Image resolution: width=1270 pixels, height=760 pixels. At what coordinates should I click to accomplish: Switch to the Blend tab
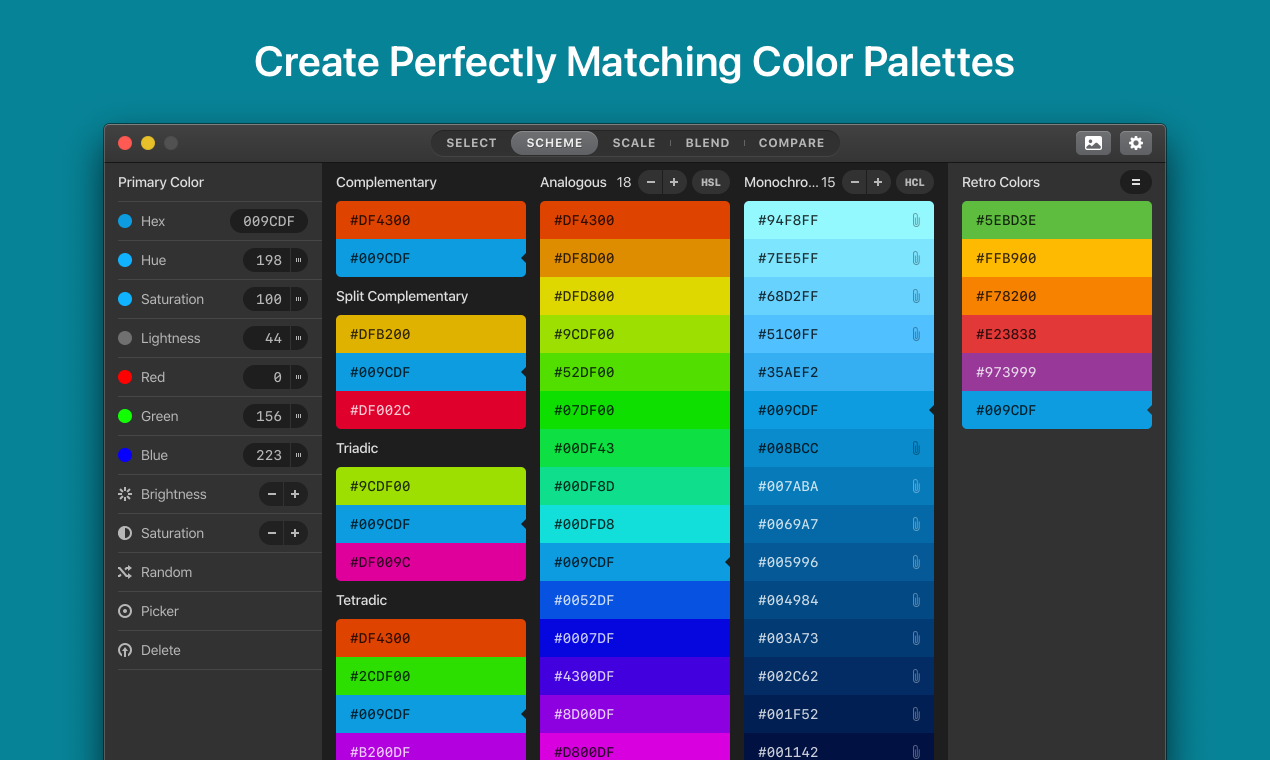[707, 143]
